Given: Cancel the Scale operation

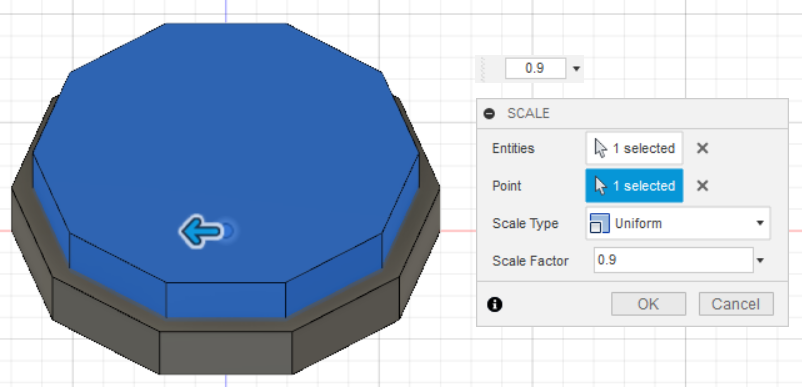Looking at the screenshot, I should pyautogui.click(x=736, y=304).
